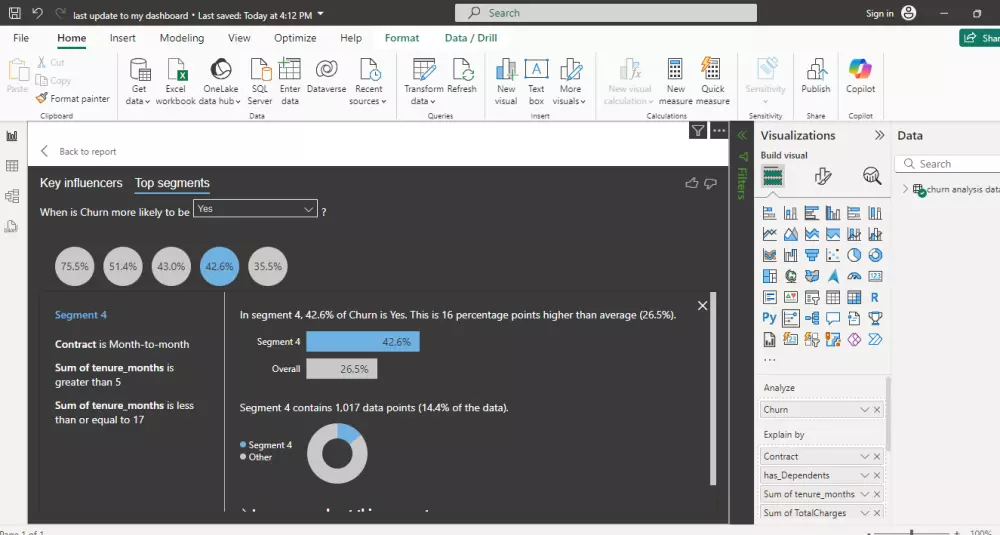Select the 35.5% segment bubble
1000x535 pixels.
(268, 267)
